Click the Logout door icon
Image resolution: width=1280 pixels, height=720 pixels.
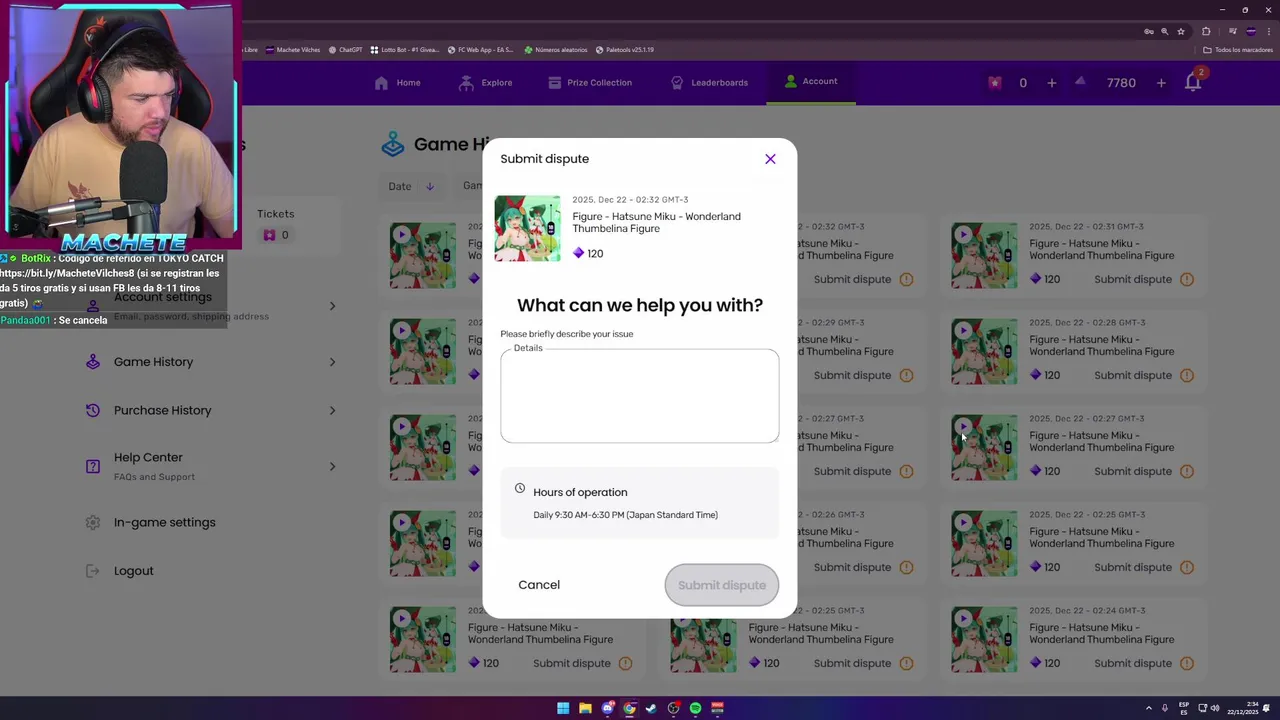pyautogui.click(x=93, y=571)
